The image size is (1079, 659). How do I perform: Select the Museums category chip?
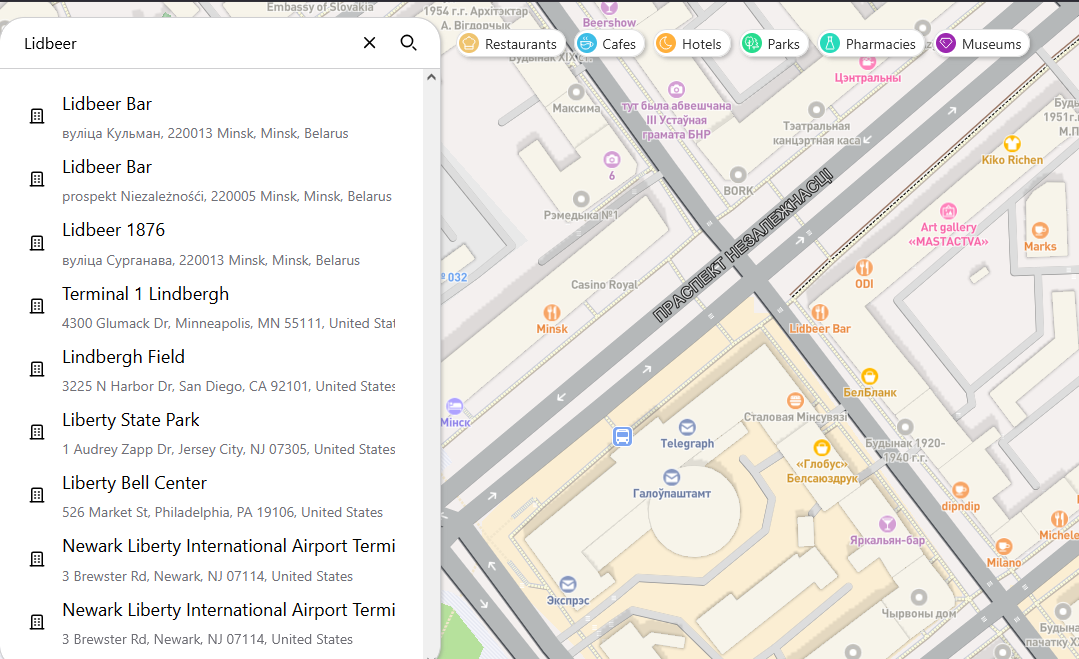pos(980,44)
